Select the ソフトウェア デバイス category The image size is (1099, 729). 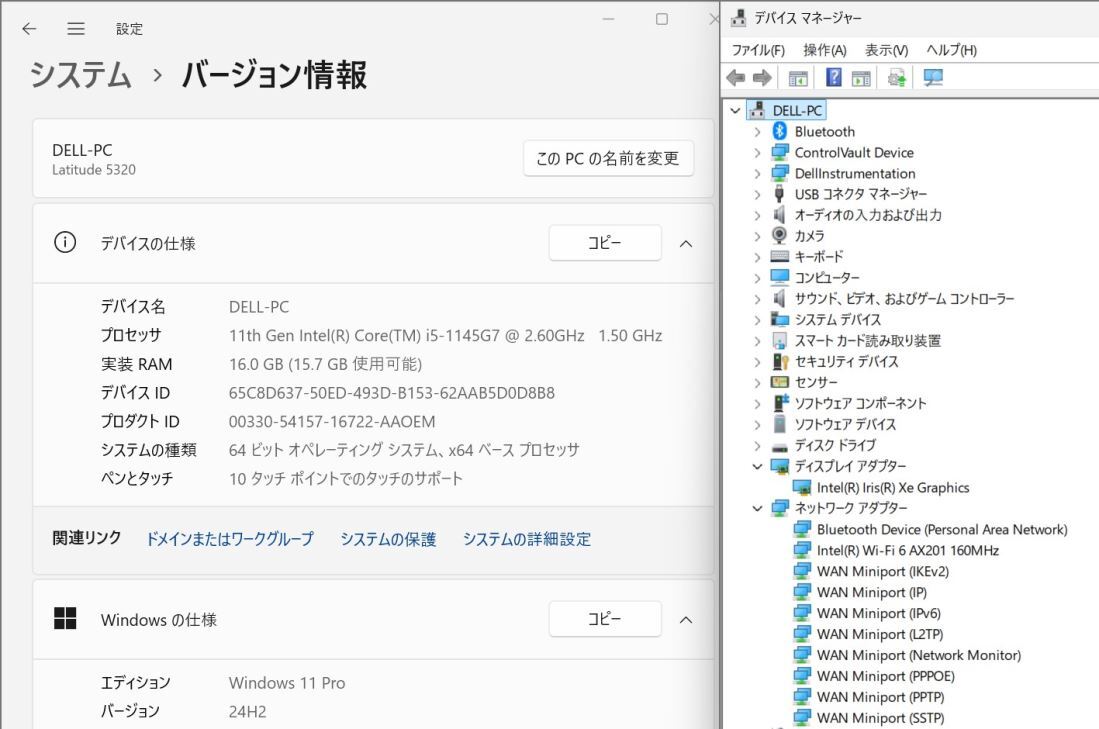click(845, 424)
